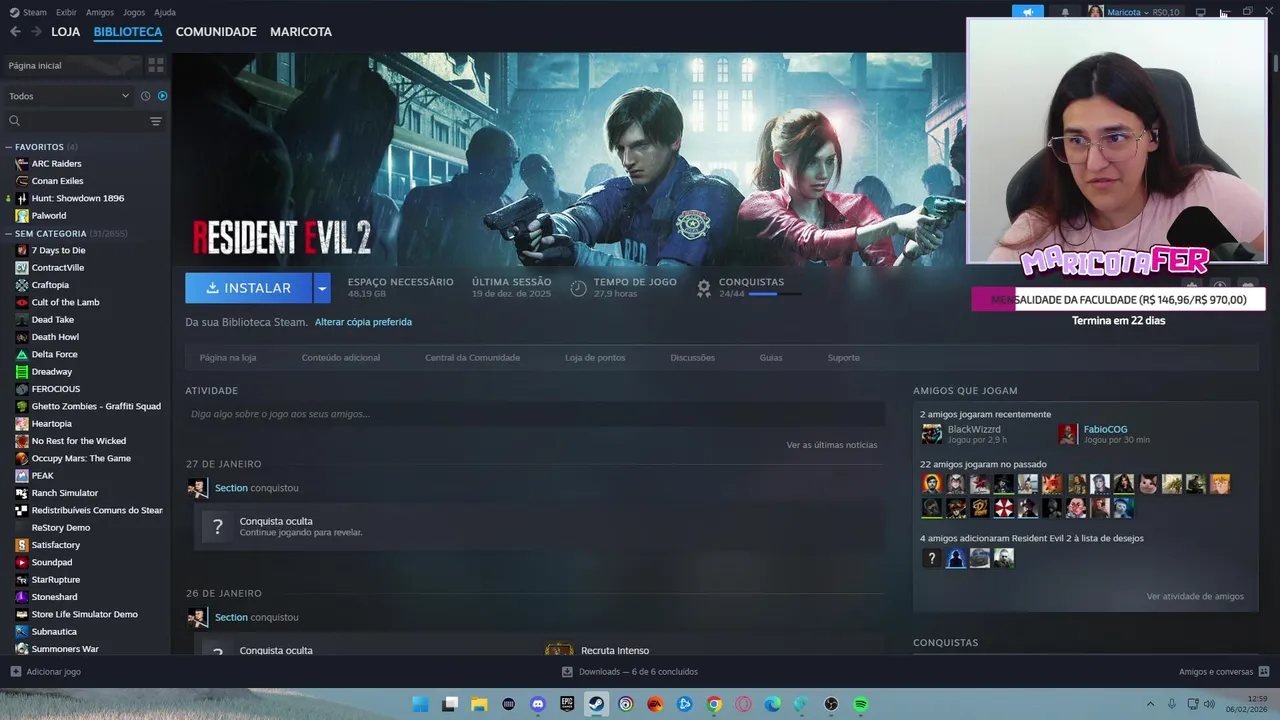
Task: Open Steam from the taskbar
Action: pos(596,704)
